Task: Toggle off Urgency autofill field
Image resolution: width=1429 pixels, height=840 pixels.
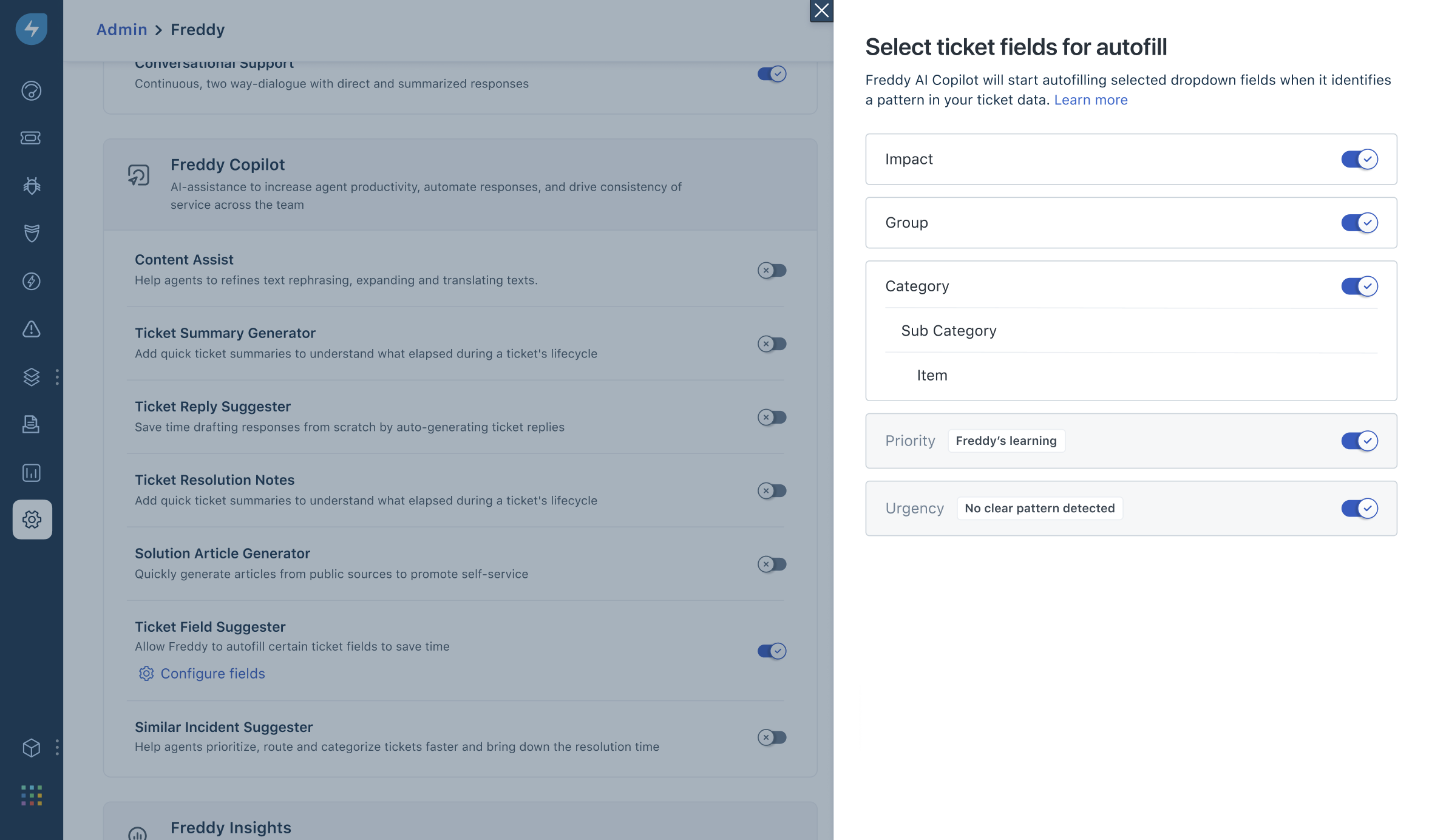Action: 1359,508
